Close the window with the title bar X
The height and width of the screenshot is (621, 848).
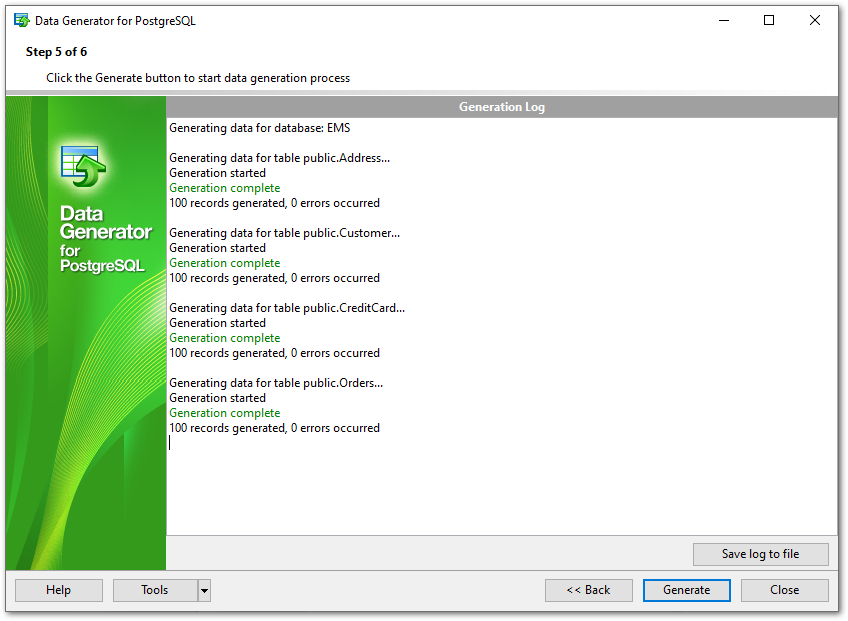coord(815,20)
